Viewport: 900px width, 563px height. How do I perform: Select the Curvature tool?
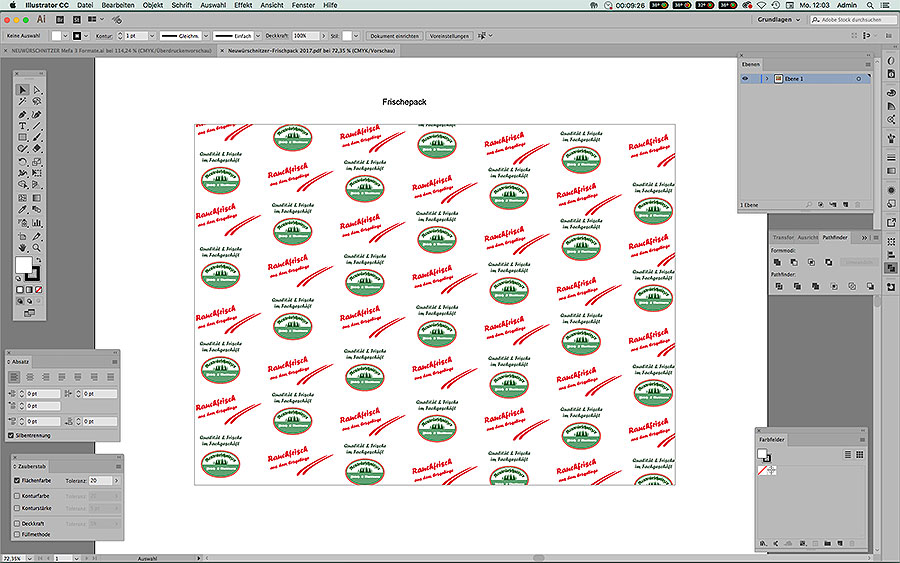[x=37, y=114]
